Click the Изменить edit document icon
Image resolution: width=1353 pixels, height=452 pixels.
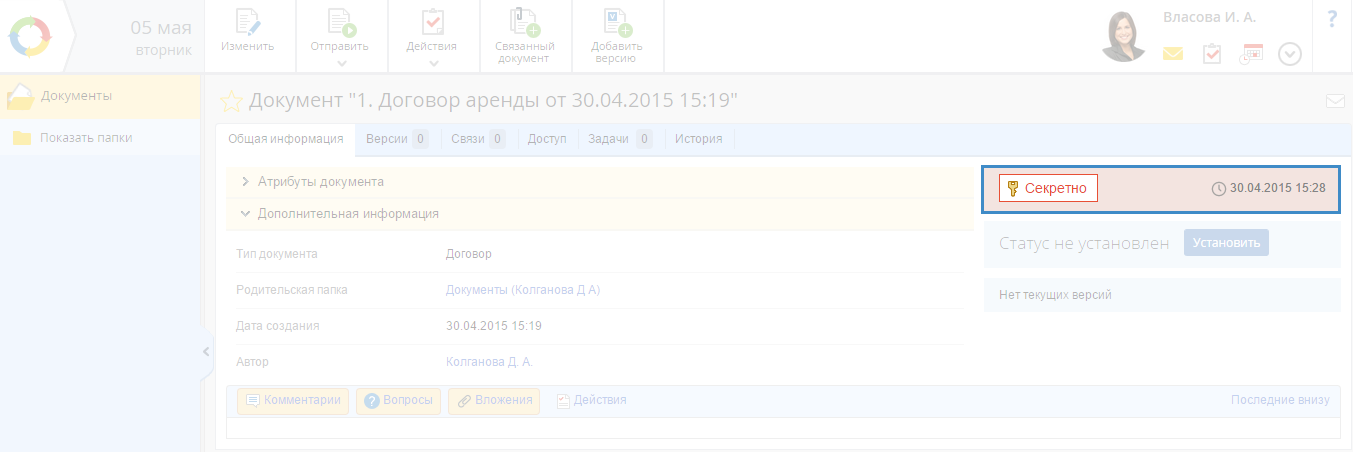247,24
